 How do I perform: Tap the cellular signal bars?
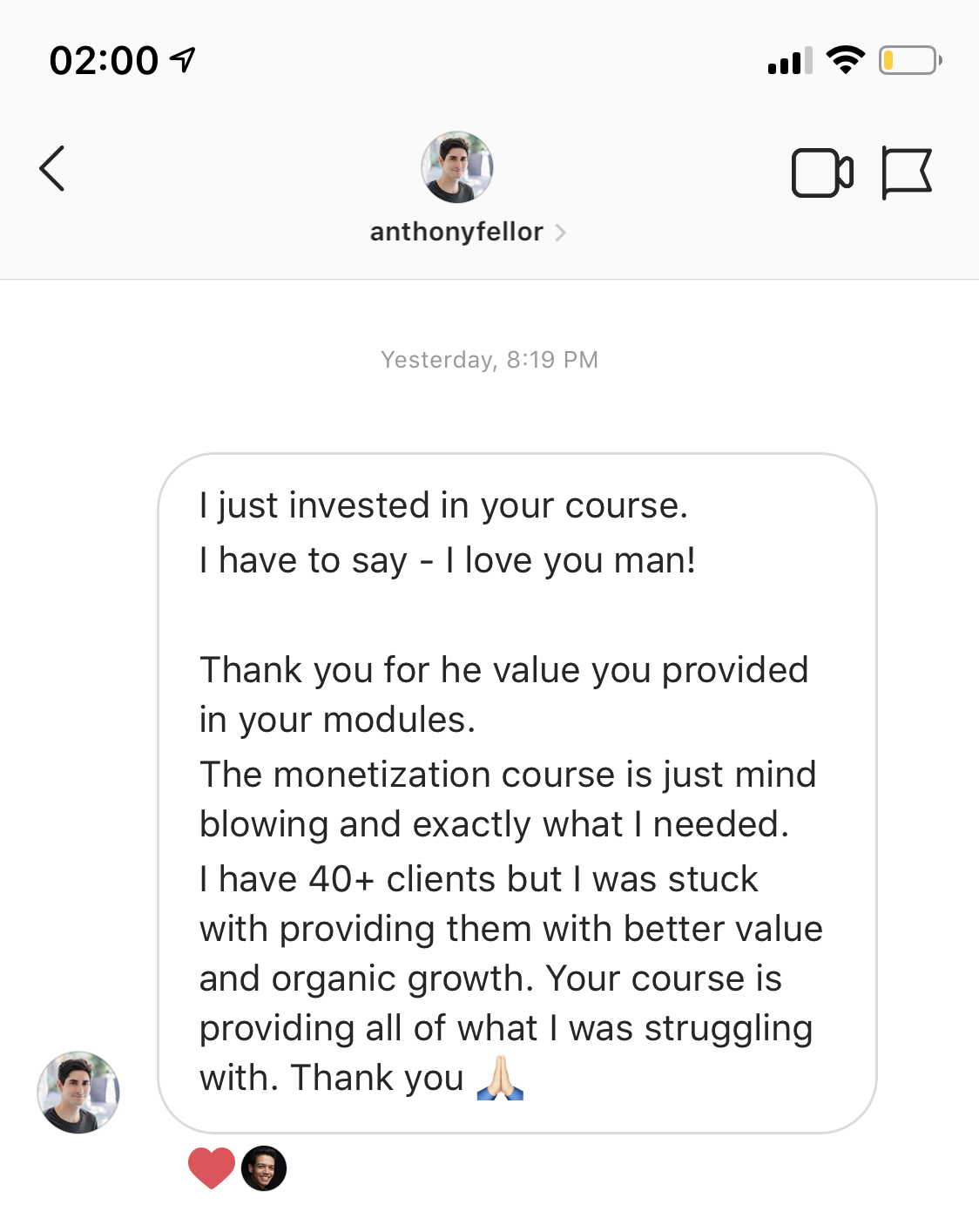(789, 61)
